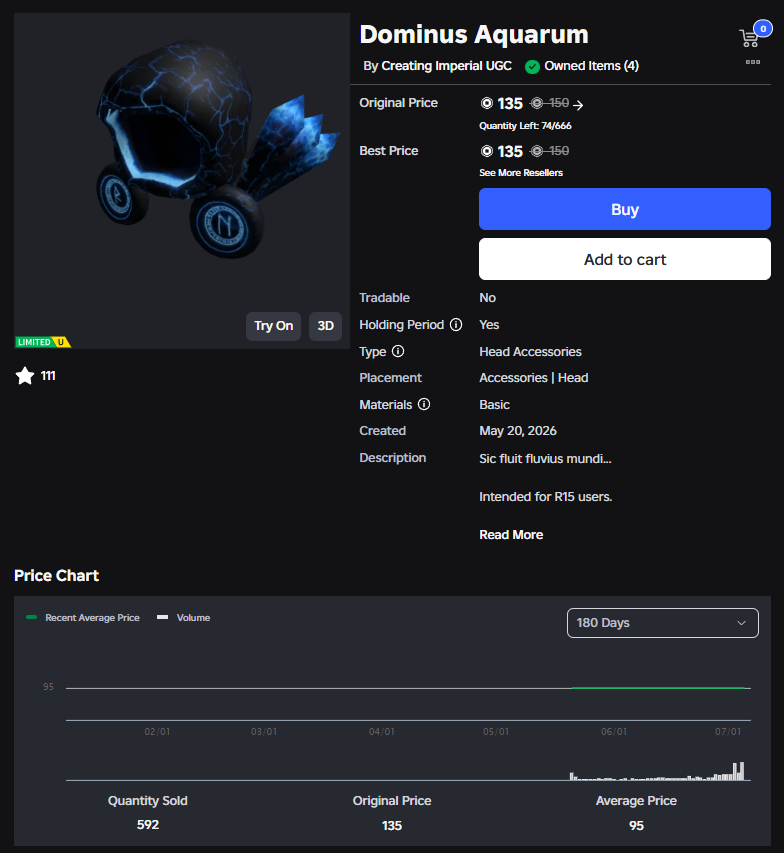The image size is (784, 853).
Task: Click the Try On button
Action: coord(273,326)
